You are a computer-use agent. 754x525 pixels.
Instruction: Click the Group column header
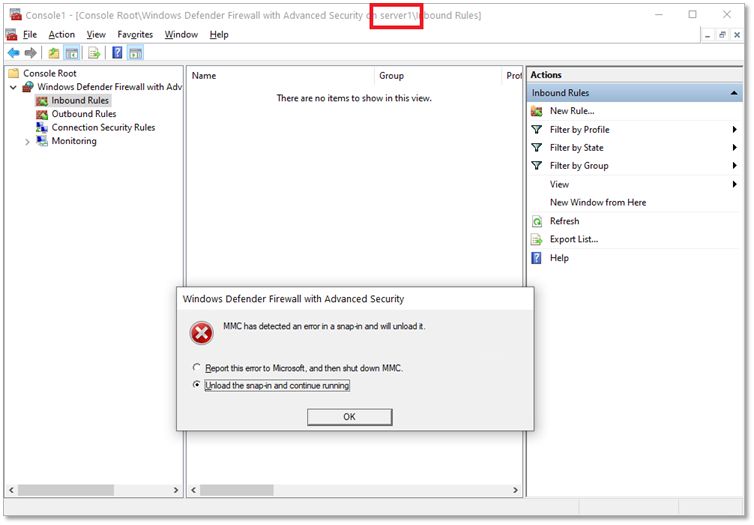pyautogui.click(x=438, y=75)
